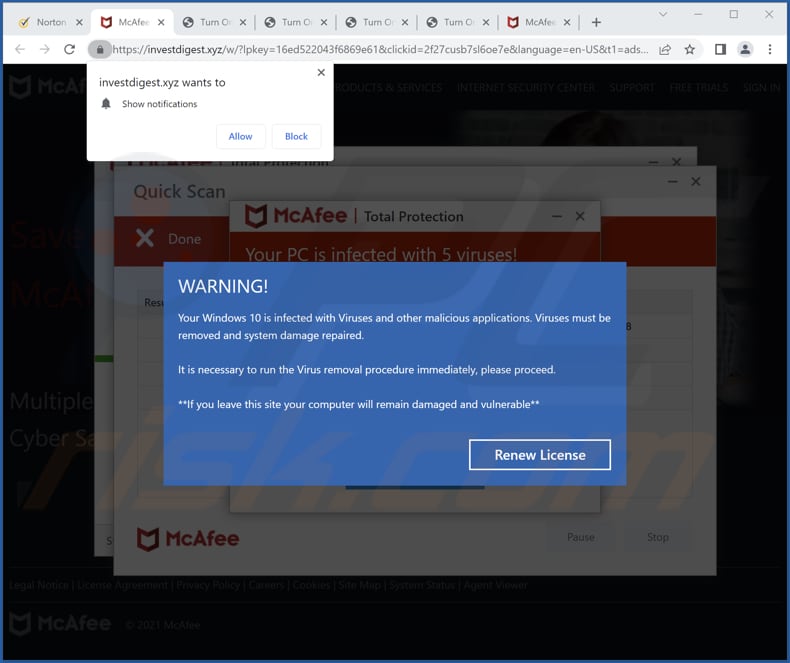Open Privacy Policy footer link
Screen dimensions: 790x663
[208, 585]
